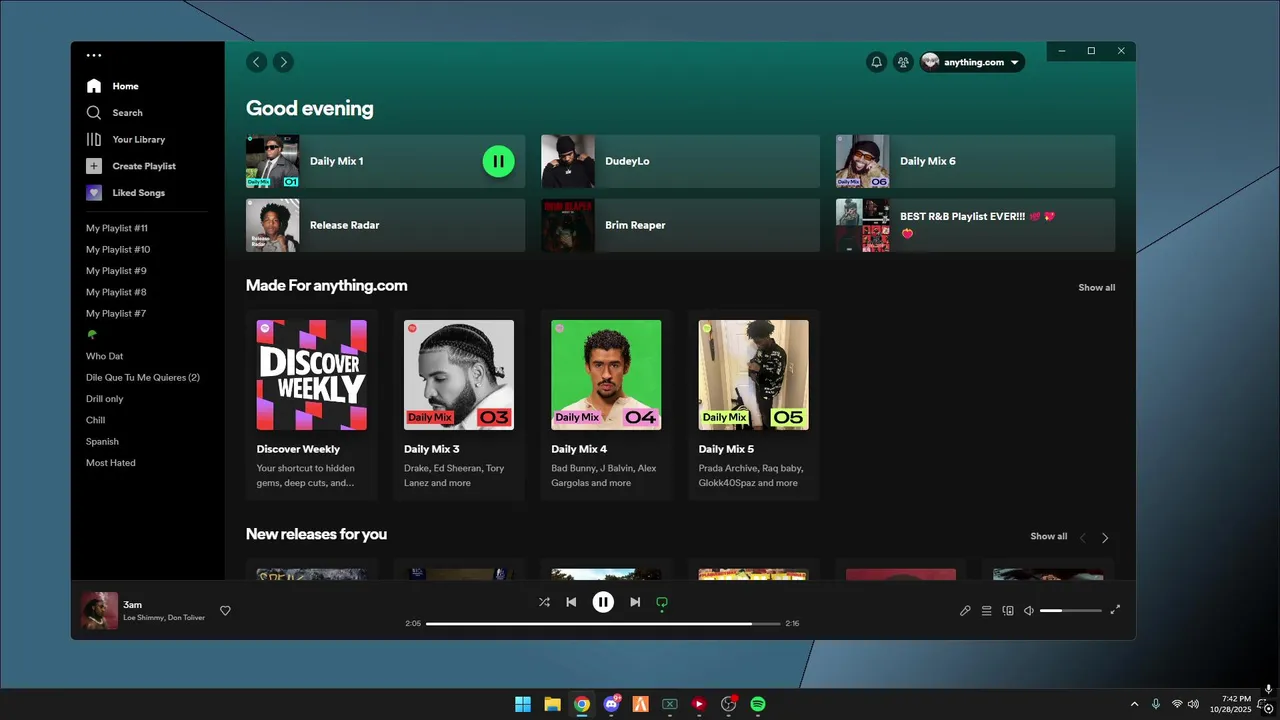
Task: Open the Daily Mix 4 card
Action: tap(606, 404)
